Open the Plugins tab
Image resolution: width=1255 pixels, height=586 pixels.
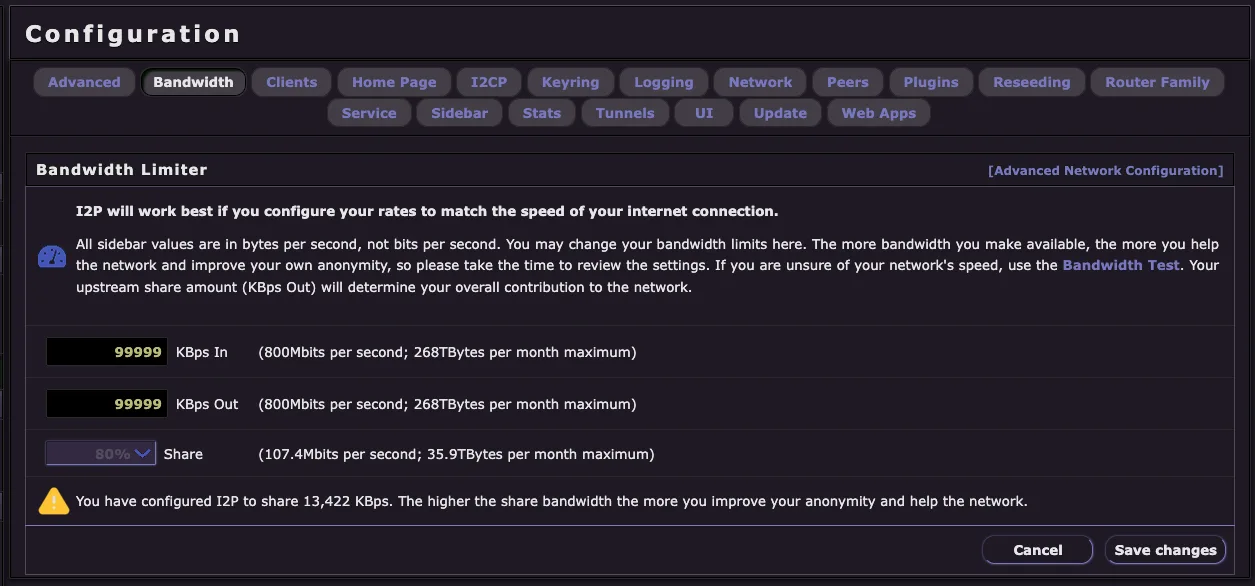930,82
